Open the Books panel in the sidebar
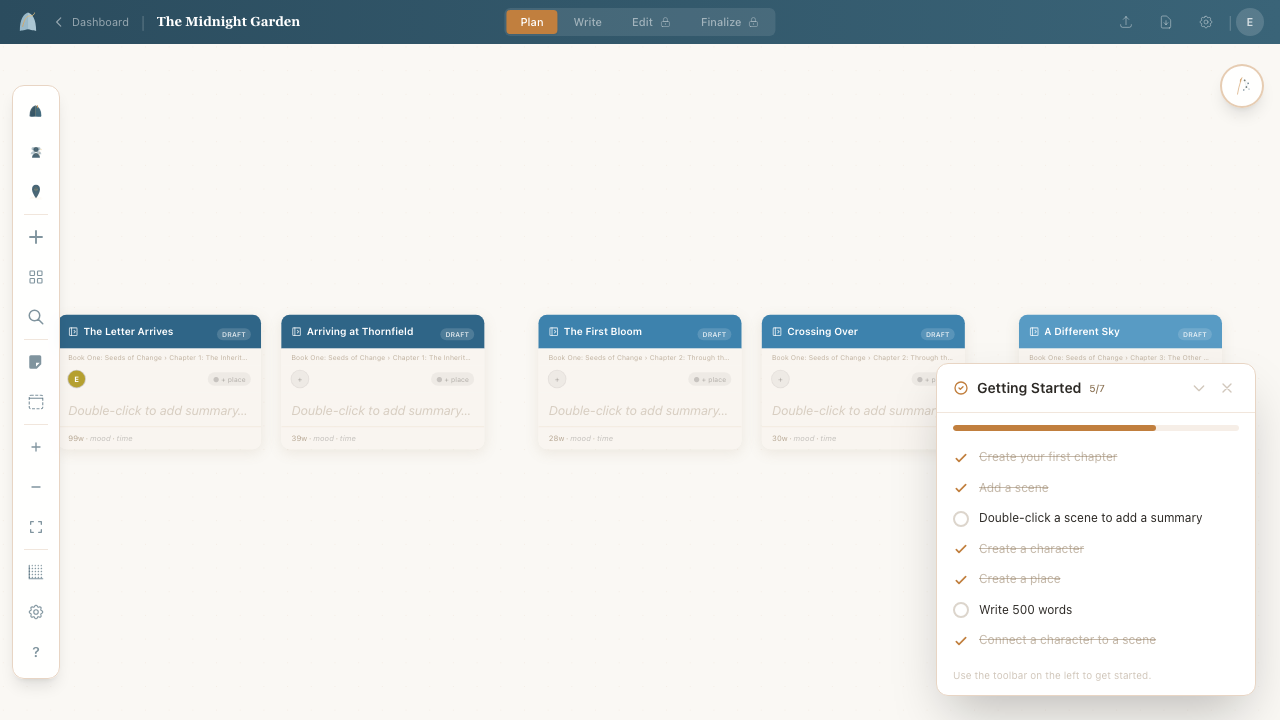 click(x=36, y=111)
